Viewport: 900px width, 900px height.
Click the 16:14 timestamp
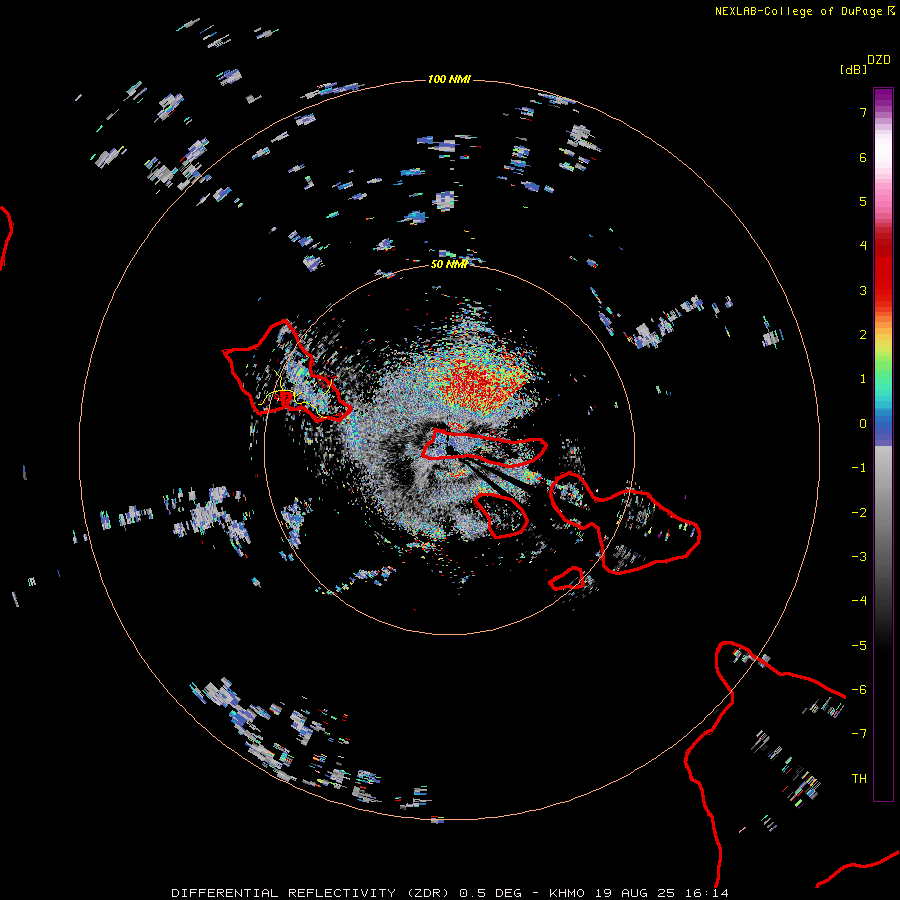point(707,893)
